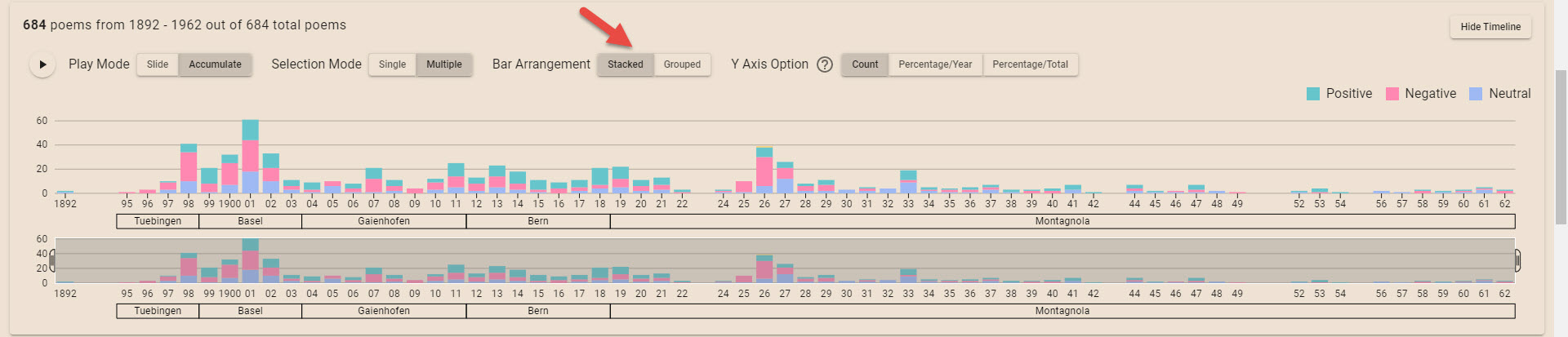Screen dimensions: 1568x337
Task: Set Y axis to Count
Action: (x=865, y=64)
